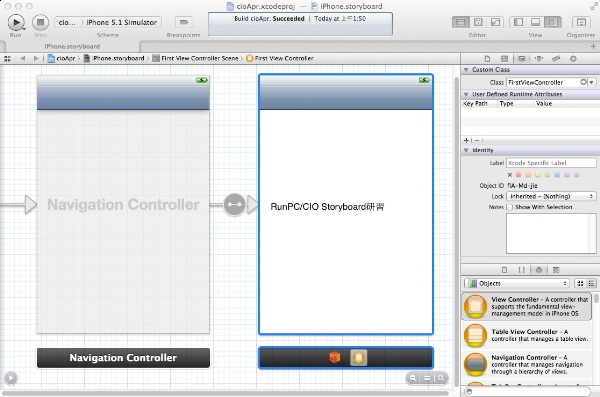Select the segue connector between controllers

[234, 204]
